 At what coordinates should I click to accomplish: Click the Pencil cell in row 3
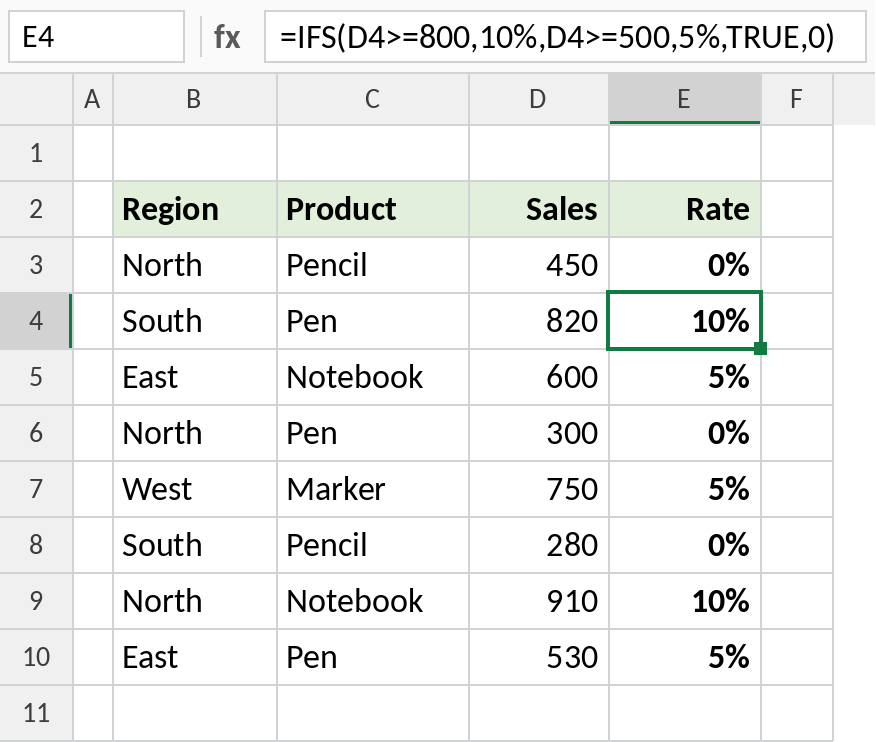click(x=373, y=265)
